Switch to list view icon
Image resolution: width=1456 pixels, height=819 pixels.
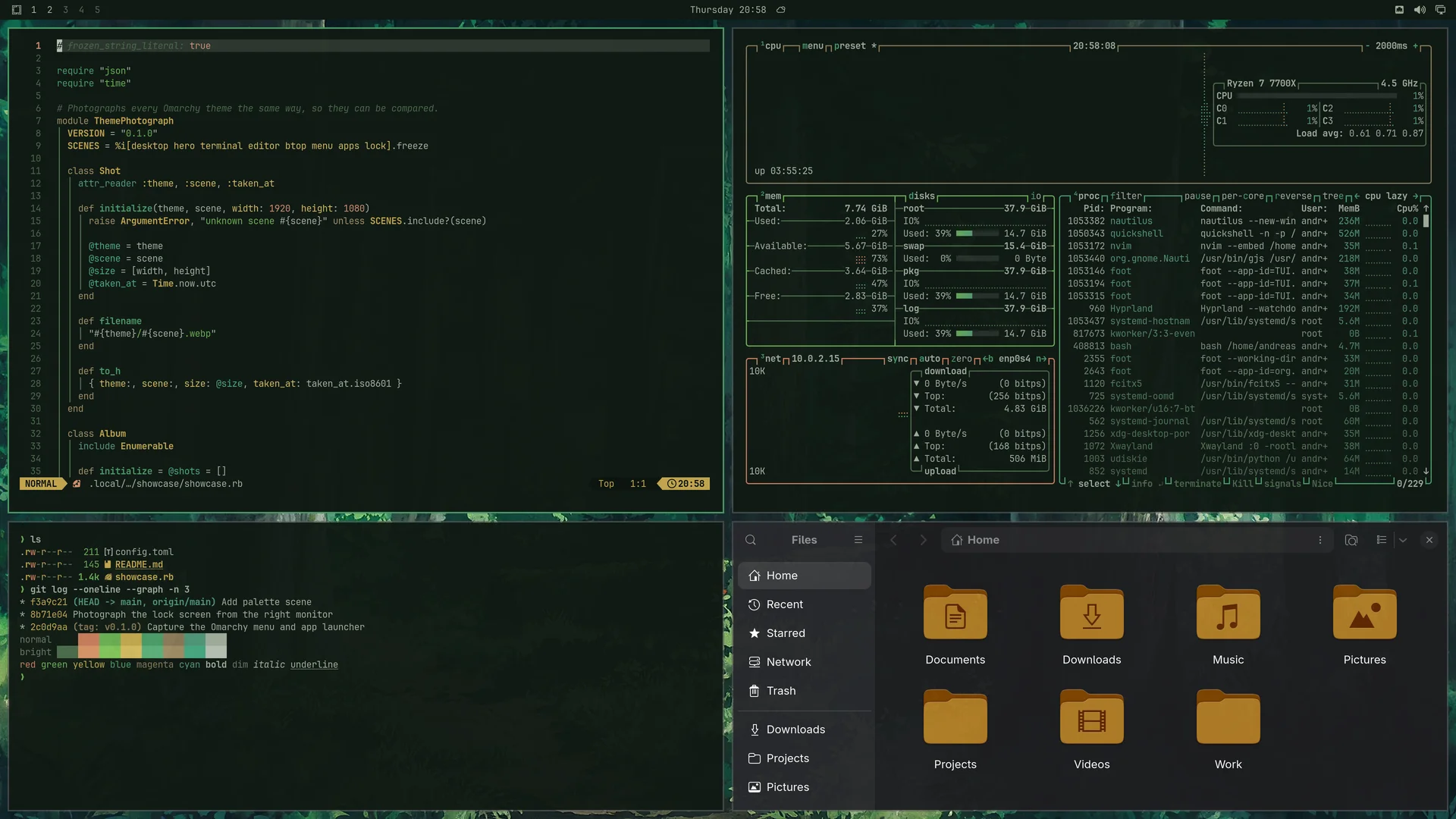[1382, 540]
